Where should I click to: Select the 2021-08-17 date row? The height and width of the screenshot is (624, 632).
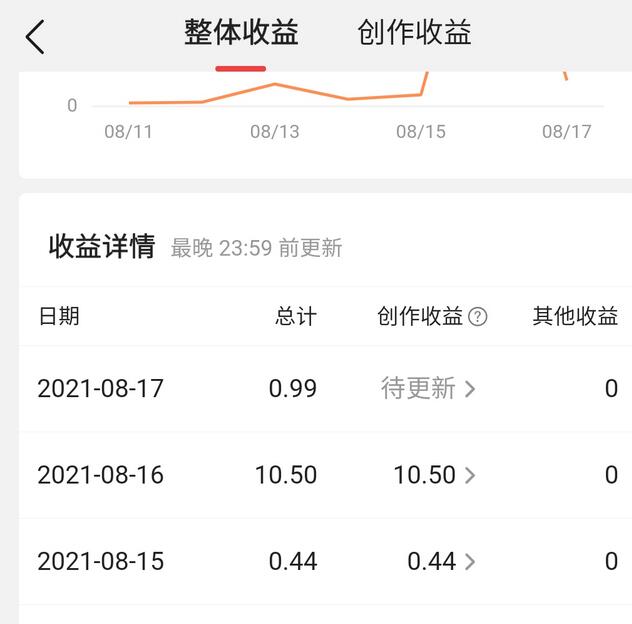pyautogui.click(x=100, y=388)
